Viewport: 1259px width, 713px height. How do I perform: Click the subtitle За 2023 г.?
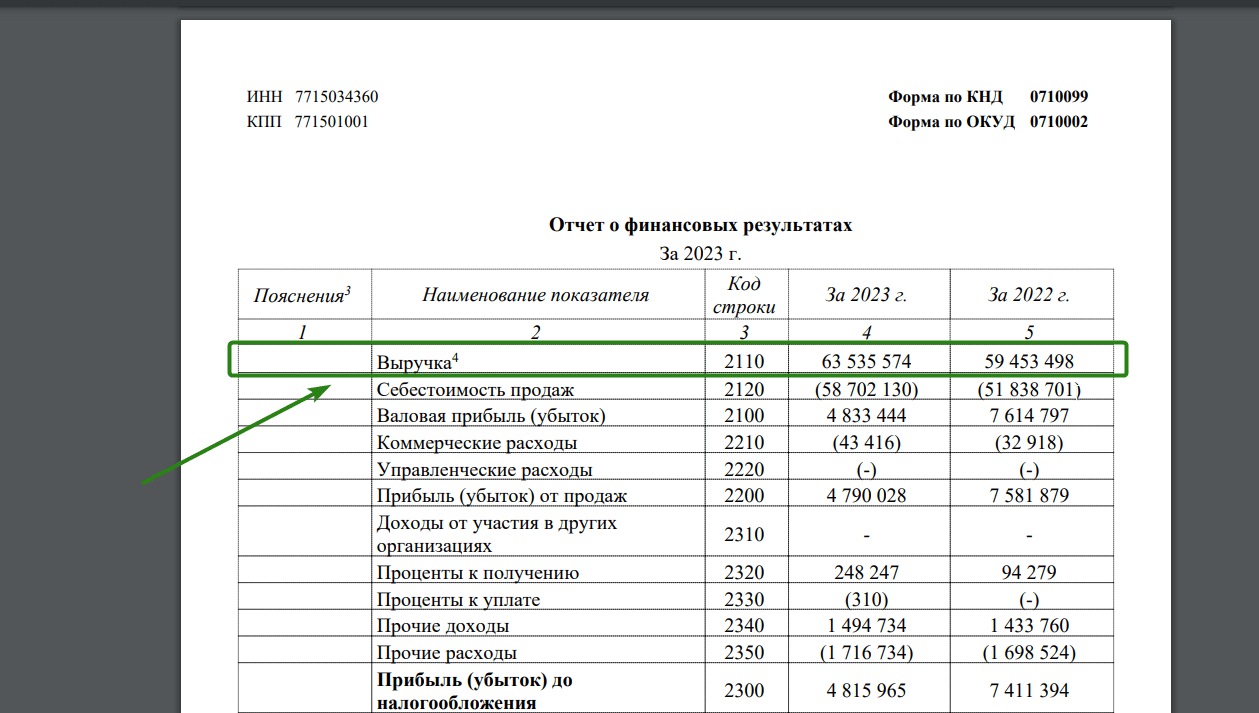[703, 251]
